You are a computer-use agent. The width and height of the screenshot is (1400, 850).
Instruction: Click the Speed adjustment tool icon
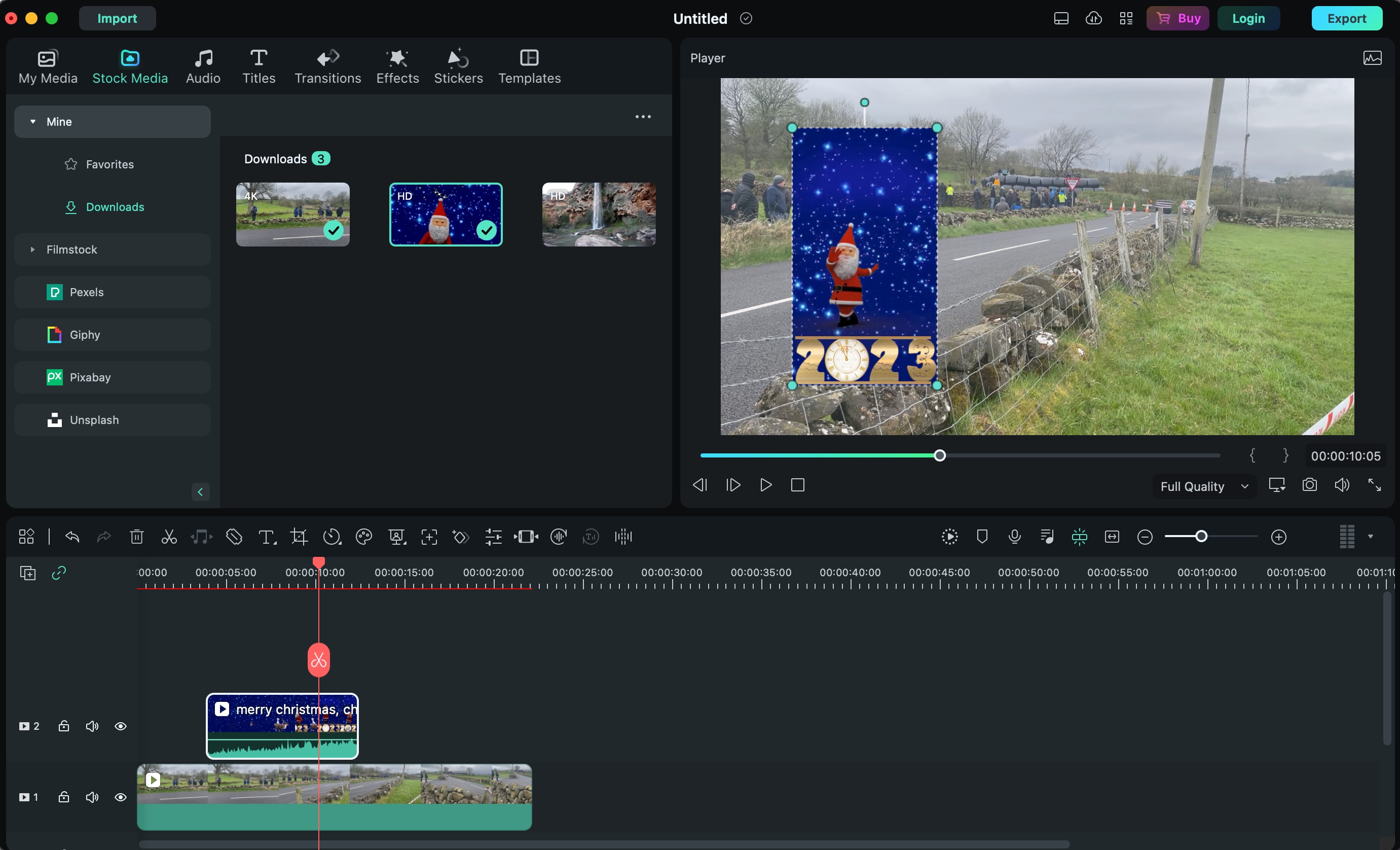[331, 537]
